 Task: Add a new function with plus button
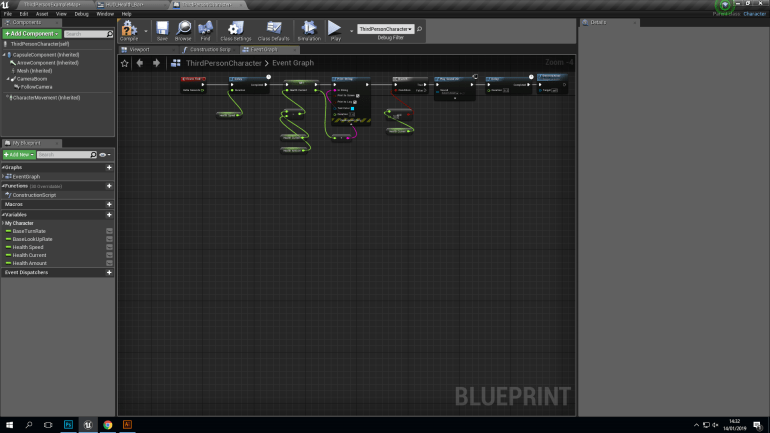(x=109, y=186)
